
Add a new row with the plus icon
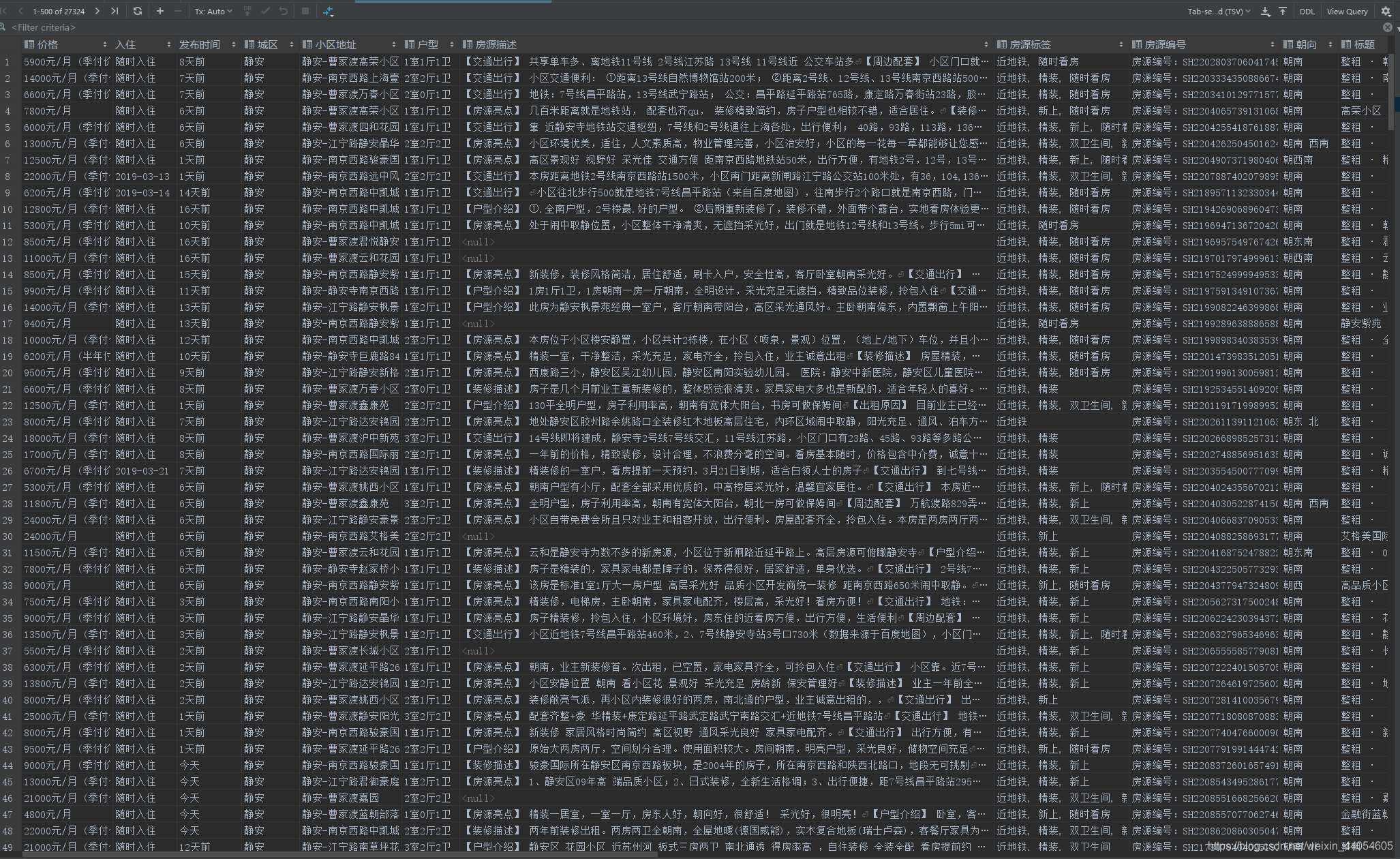click(160, 11)
